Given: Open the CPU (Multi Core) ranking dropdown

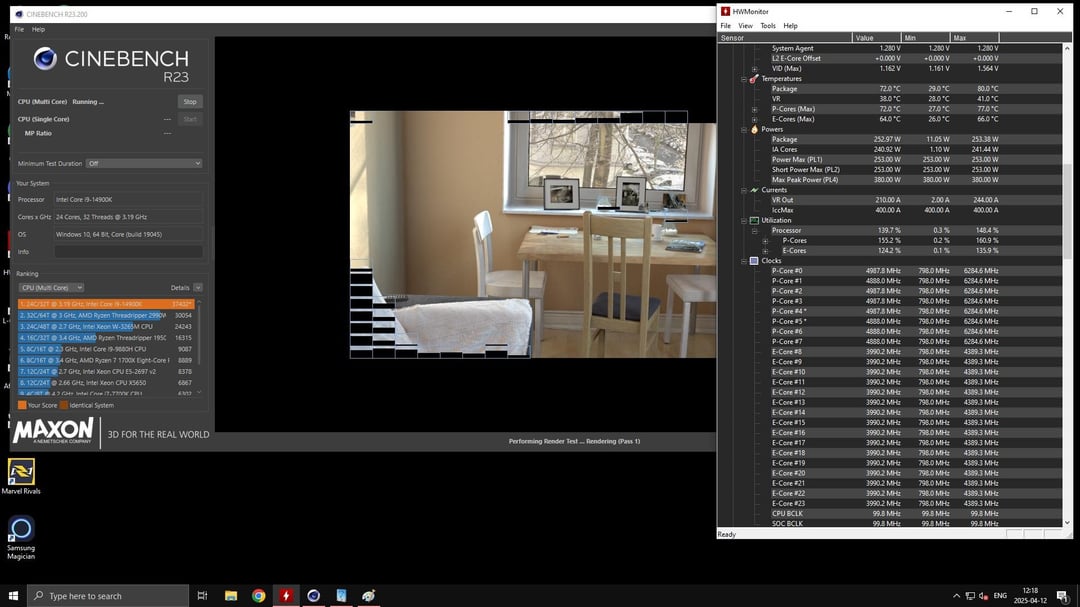Looking at the screenshot, I should [51, 288].
